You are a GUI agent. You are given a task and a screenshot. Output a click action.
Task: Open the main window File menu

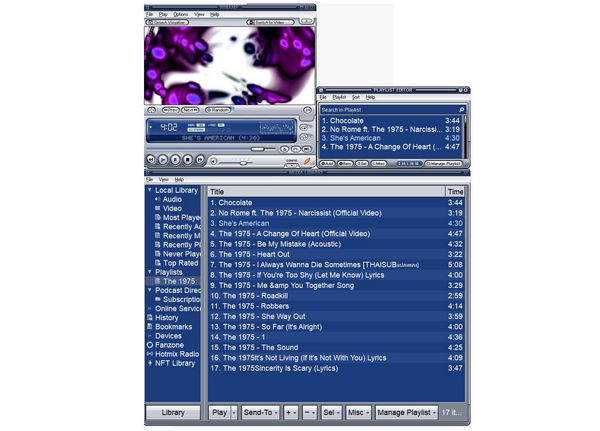click(x=149, y=15)
